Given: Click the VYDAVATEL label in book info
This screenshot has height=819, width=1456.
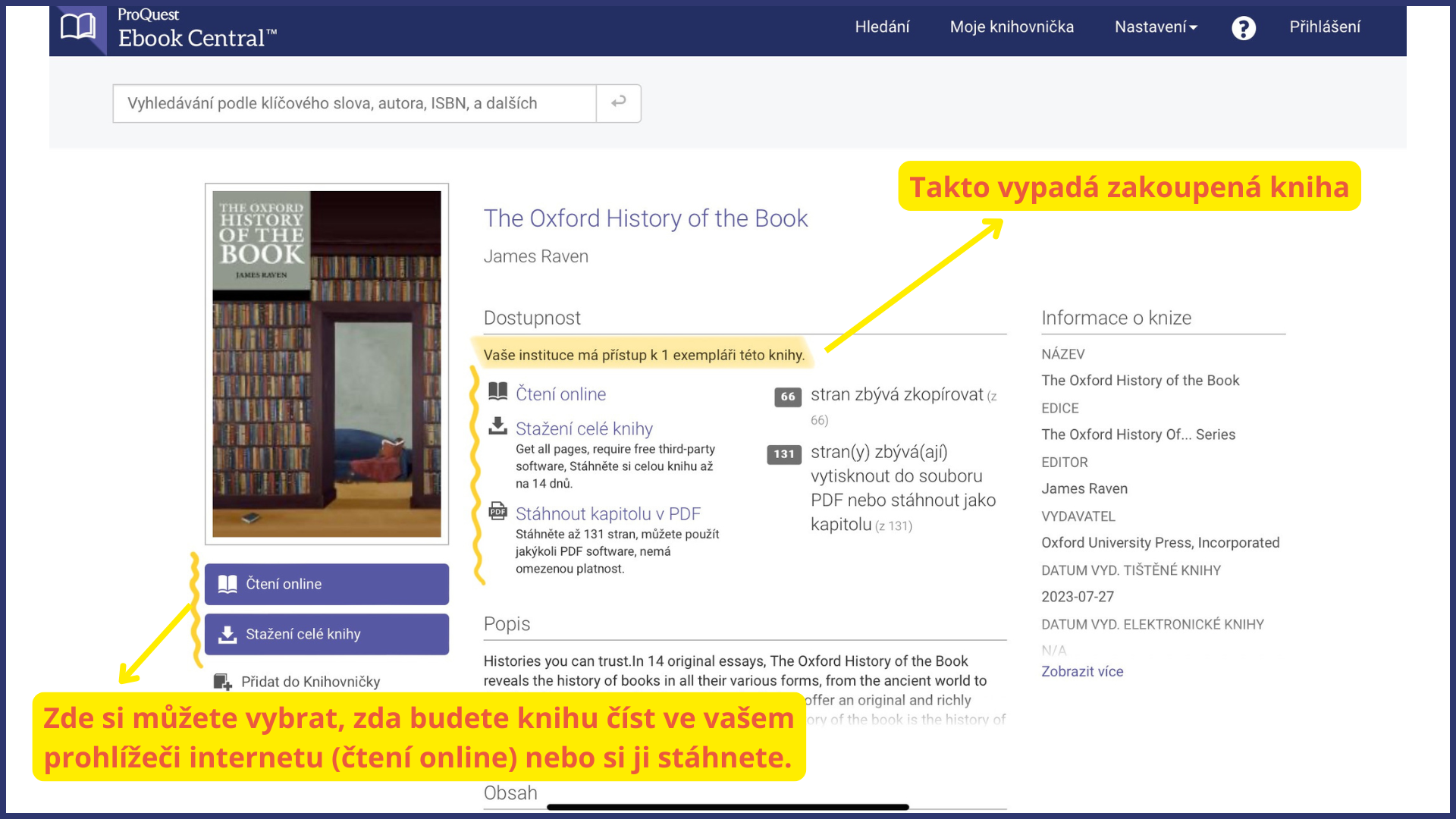Looking at the screenshot, I should tap(1078, 516).
